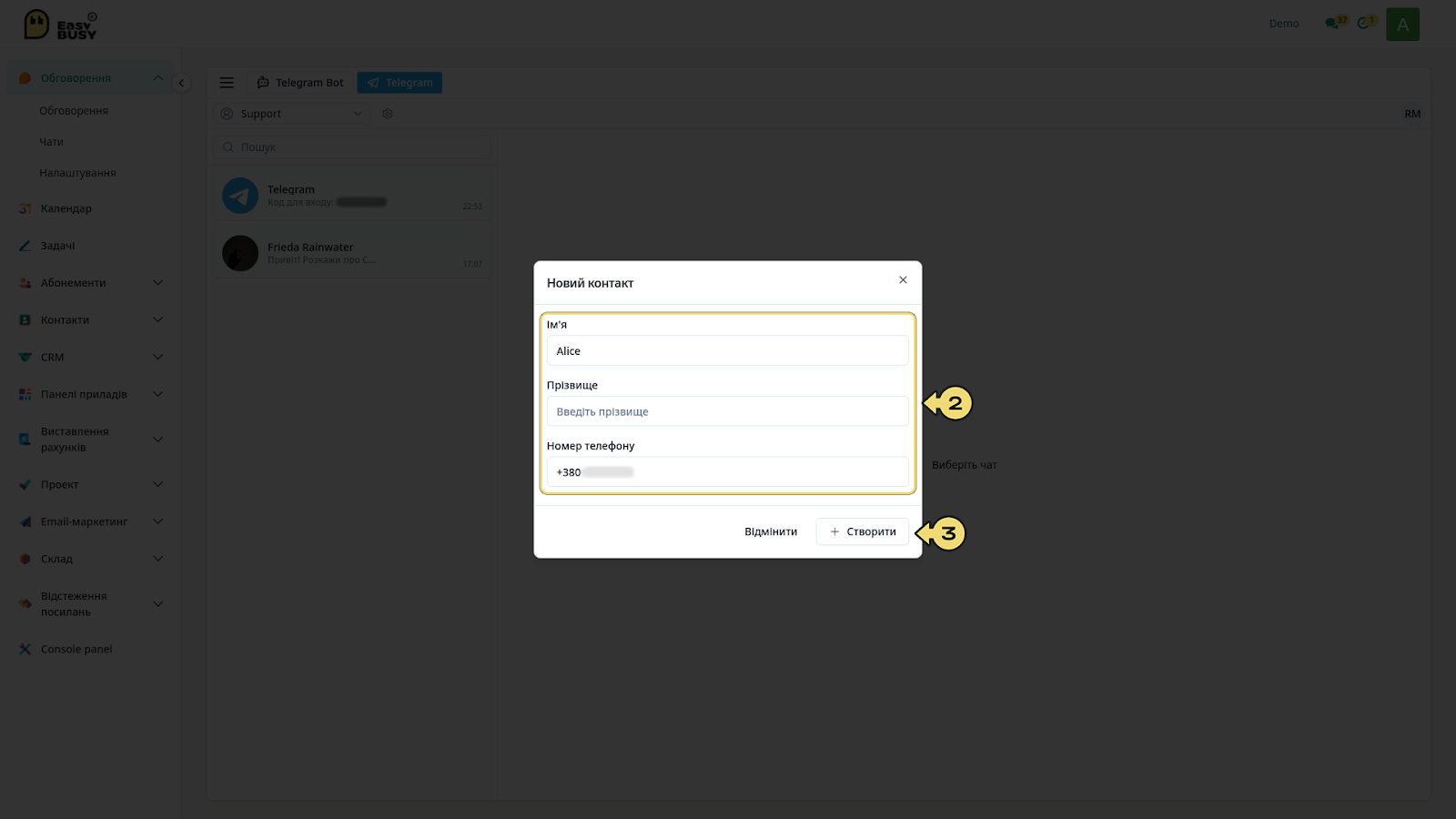Image resolution: width=1456 pixels, height=819 pixels.
Task: Expand Панелі приладів chevron
Action: [157, 395]
